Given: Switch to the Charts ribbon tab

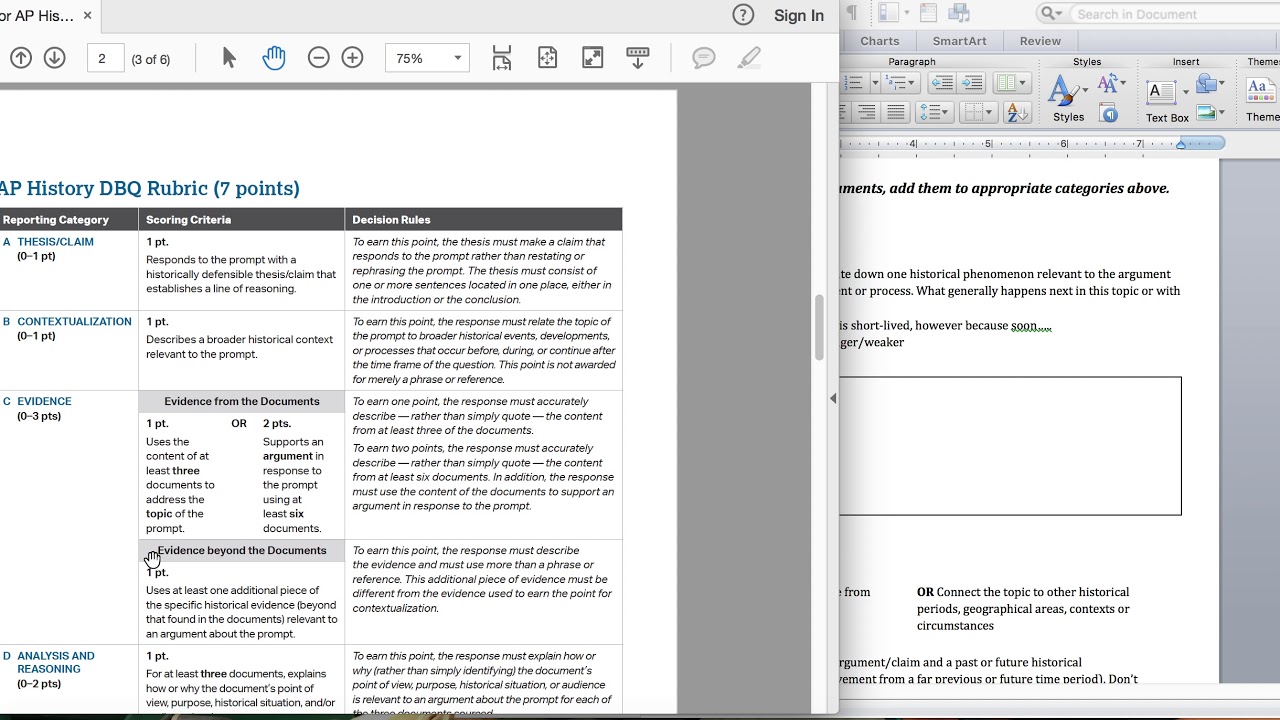Looking at the screenshot, I should [880, 41].
